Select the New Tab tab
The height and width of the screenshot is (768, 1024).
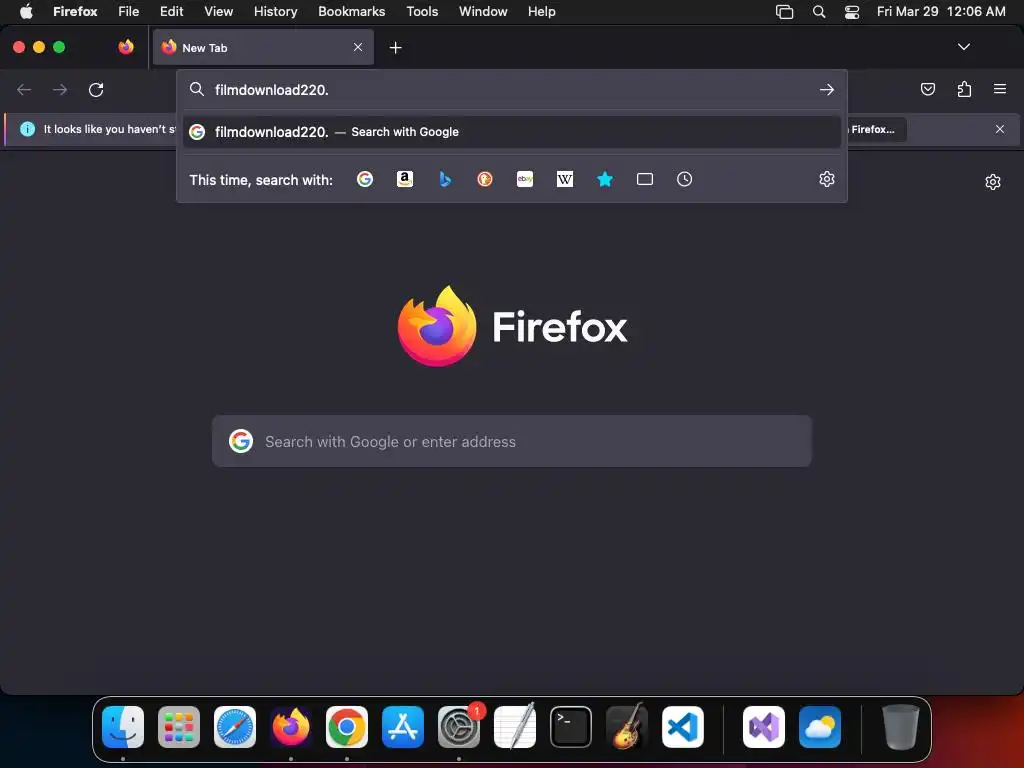tap(263, 47)
